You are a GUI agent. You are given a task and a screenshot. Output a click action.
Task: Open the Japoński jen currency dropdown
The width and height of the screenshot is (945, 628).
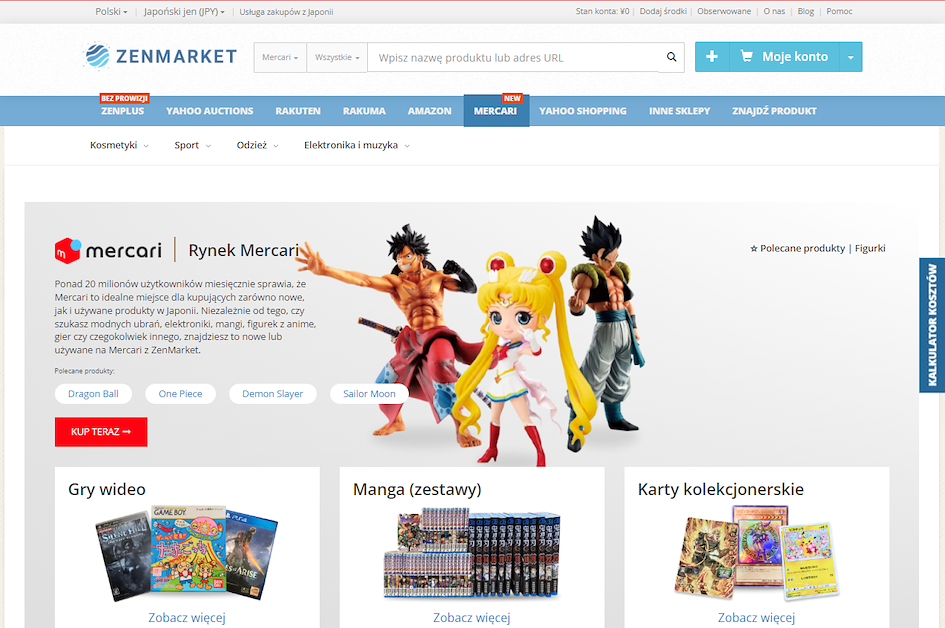click(x=184, y=11)
